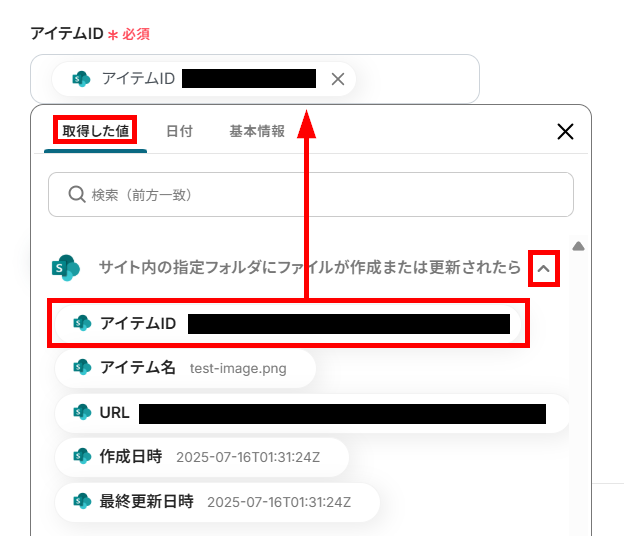Choose the アイテムID value from the list
Viewport: 624px width, 536px height.
coord(288,324)
